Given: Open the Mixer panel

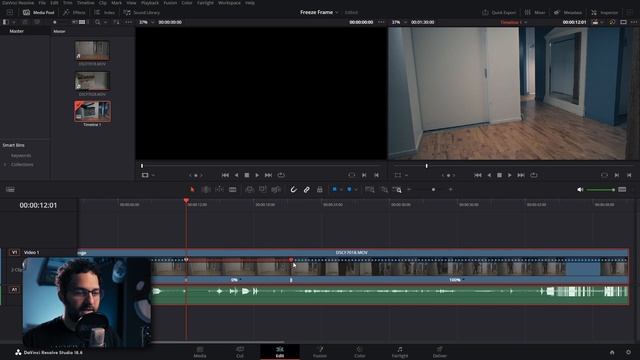Looking at the screenshot, I should tap(536, 12).
